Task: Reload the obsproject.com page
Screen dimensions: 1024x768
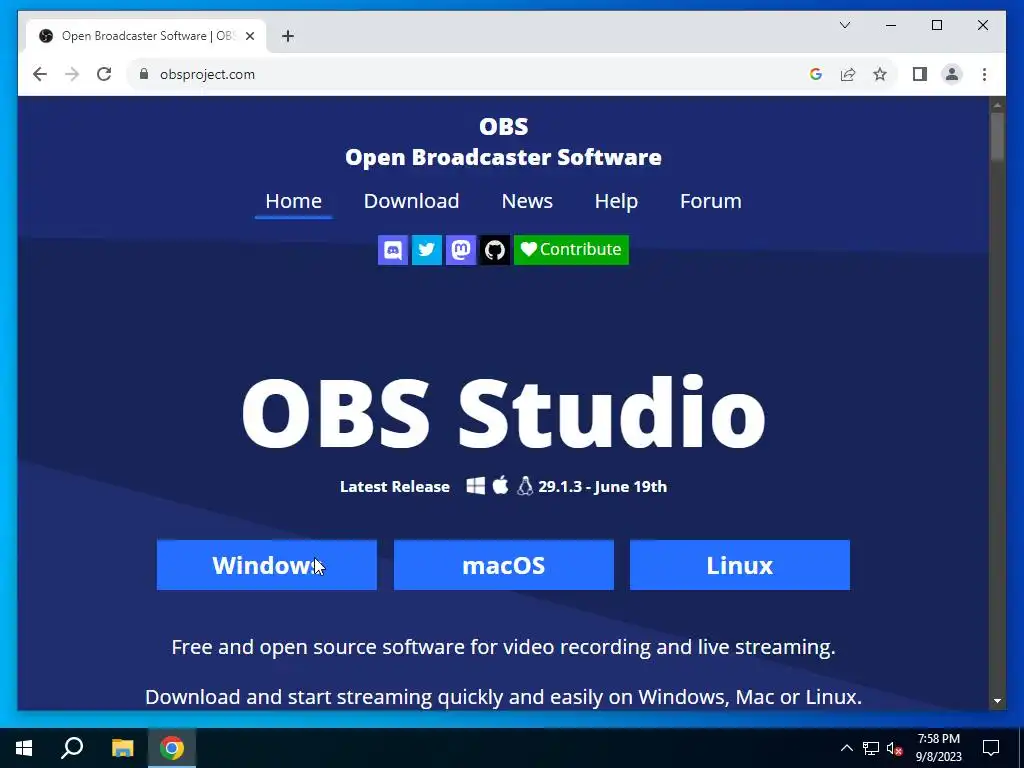Action: coord(104,74)
